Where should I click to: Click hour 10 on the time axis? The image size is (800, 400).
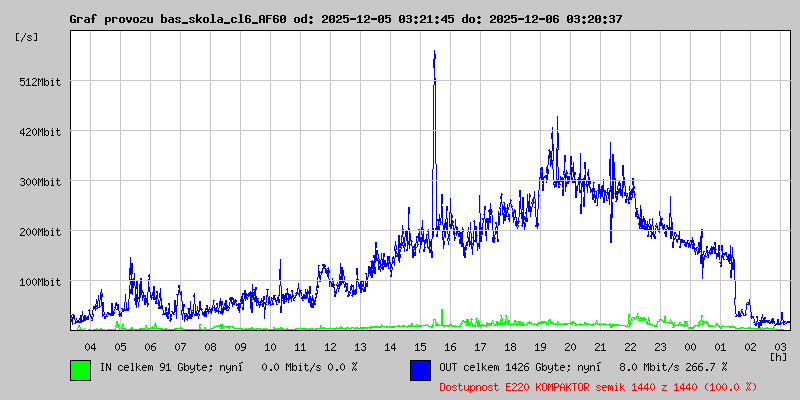pos(270,346)
